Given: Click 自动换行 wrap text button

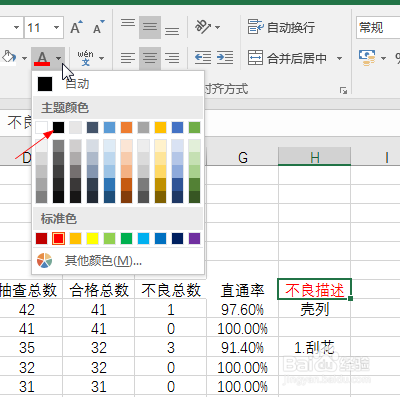Looking at the screenshot, I should tap(281, 27).
